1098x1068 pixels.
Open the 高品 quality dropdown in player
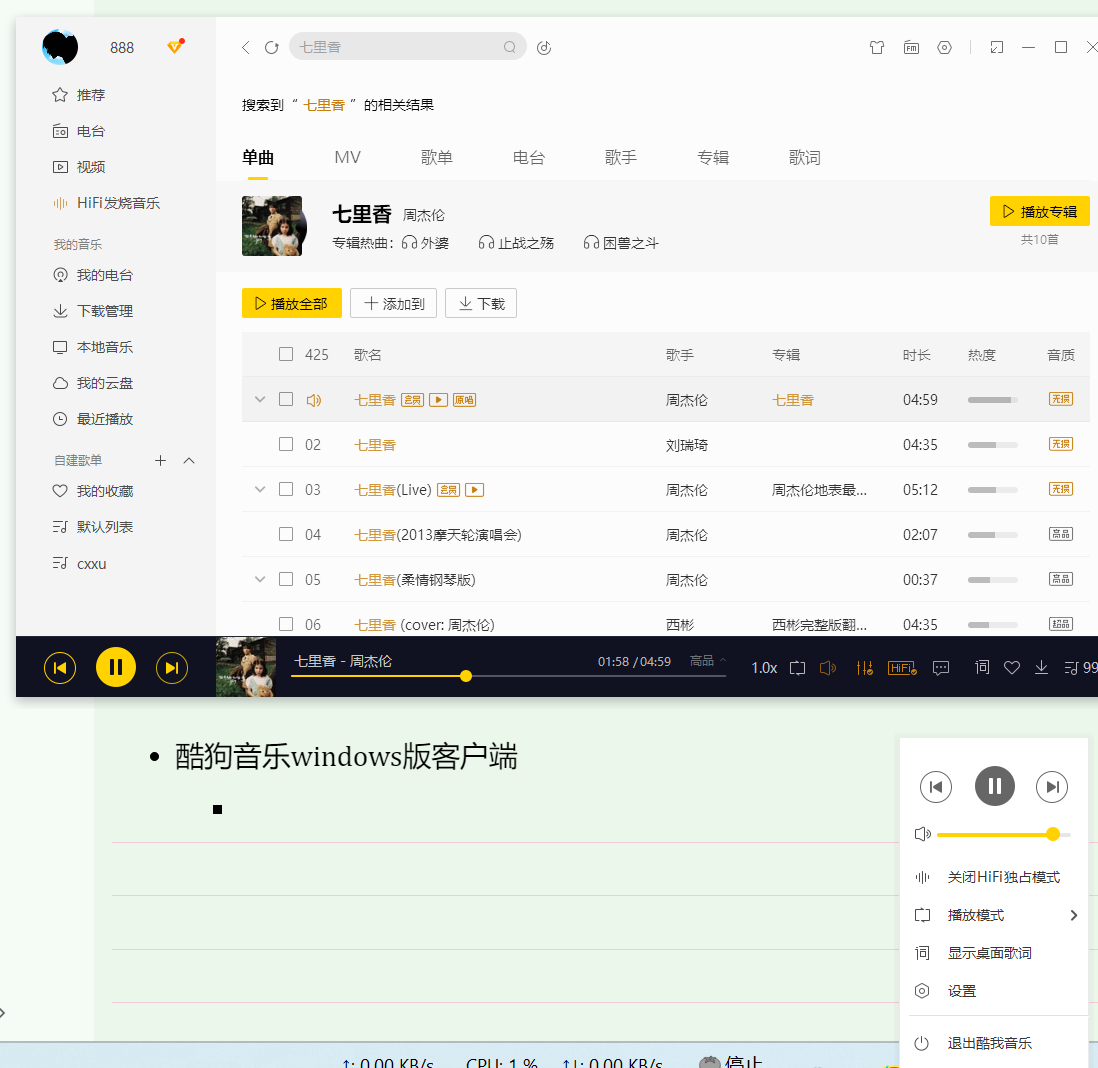pyautogui.click(x=708, y=660)
